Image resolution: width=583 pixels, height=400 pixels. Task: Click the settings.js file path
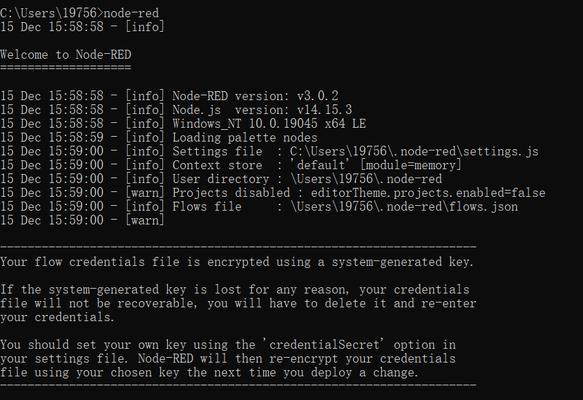[x=414, y=151]
